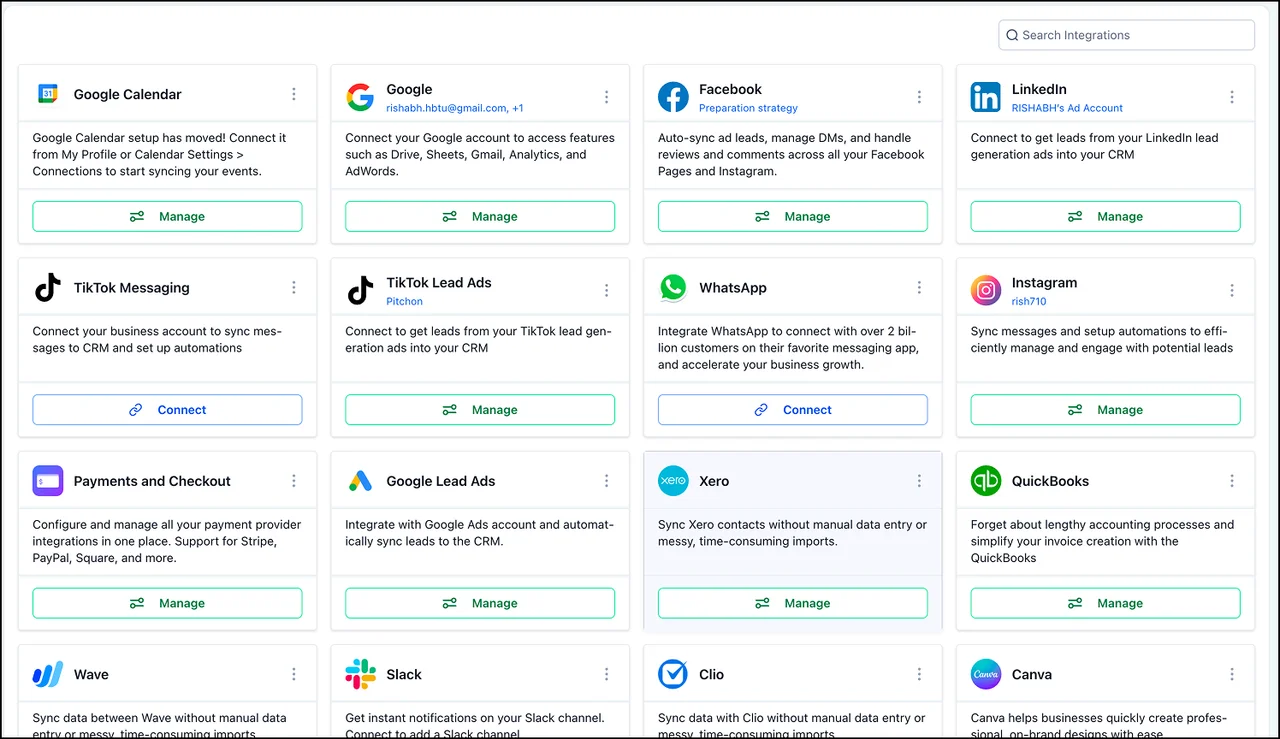Open the three-dot menu on Facebook card

point(919,97)
